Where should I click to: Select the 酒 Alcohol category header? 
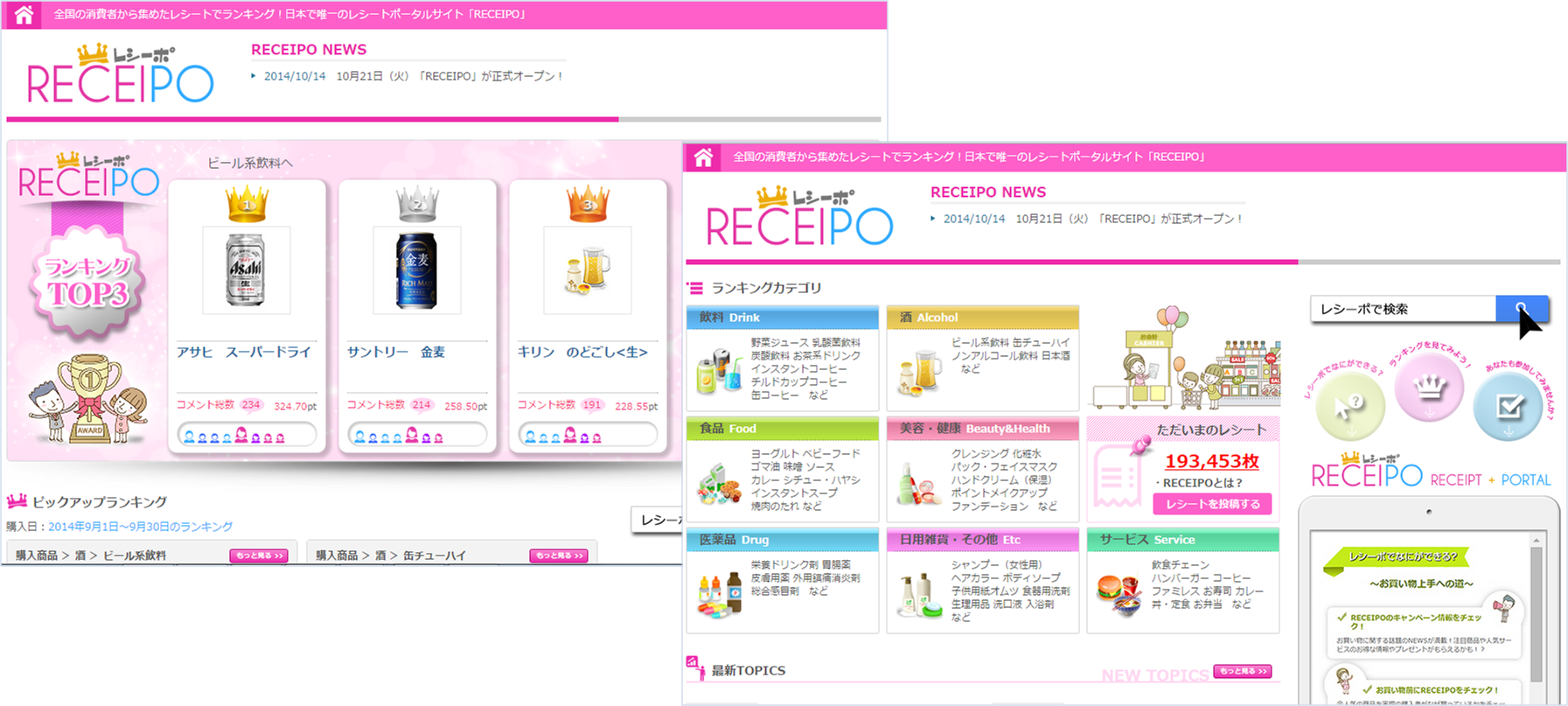[x=983, y=318]
